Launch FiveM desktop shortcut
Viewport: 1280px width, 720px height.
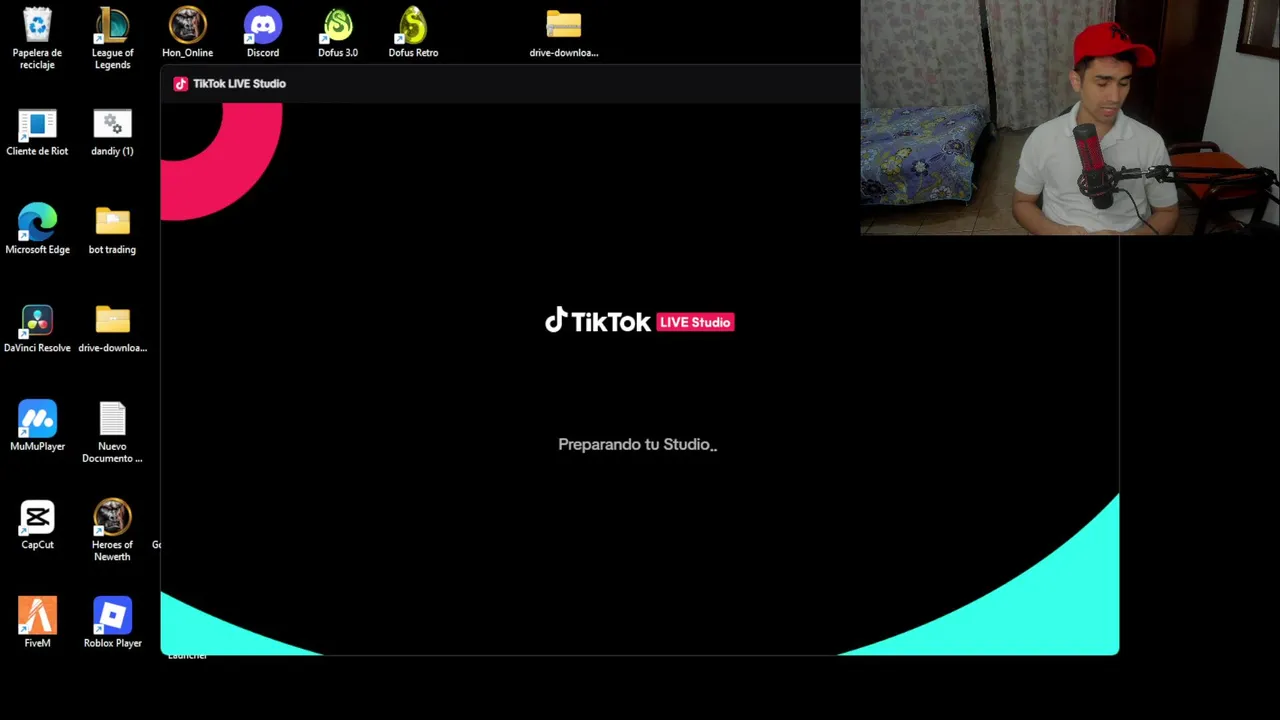tap(37, 623)
